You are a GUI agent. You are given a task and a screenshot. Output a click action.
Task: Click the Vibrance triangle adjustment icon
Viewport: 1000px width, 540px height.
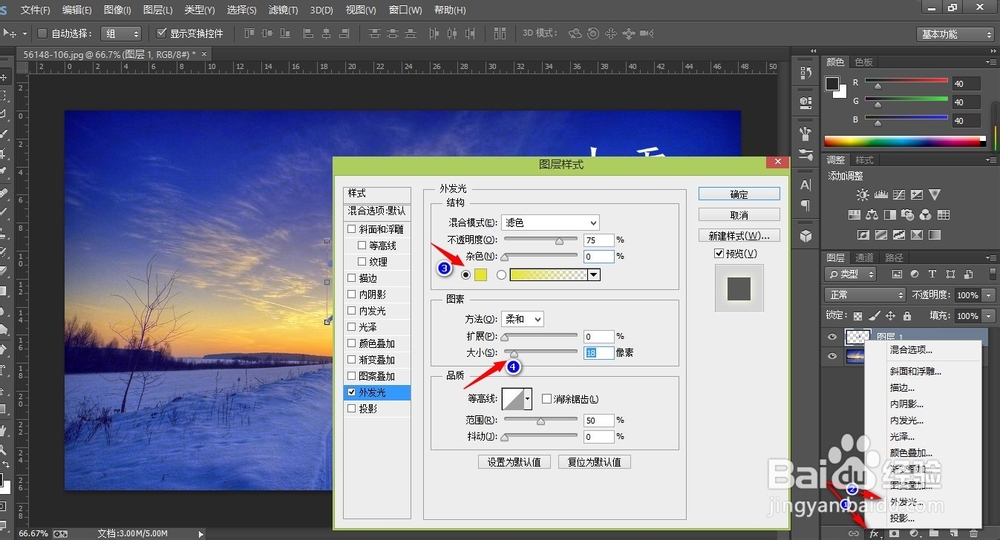935,194
